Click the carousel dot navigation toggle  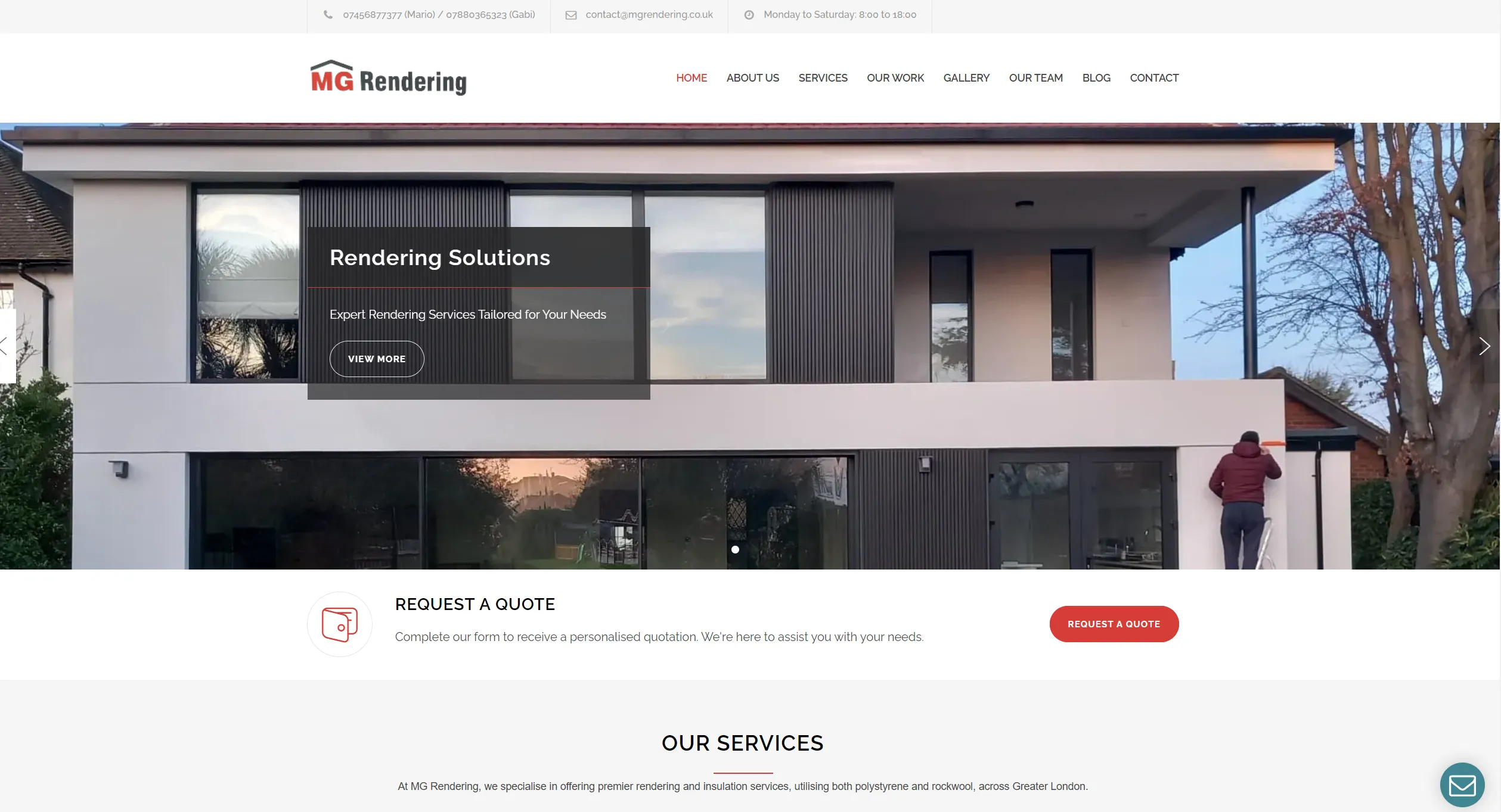734,549
